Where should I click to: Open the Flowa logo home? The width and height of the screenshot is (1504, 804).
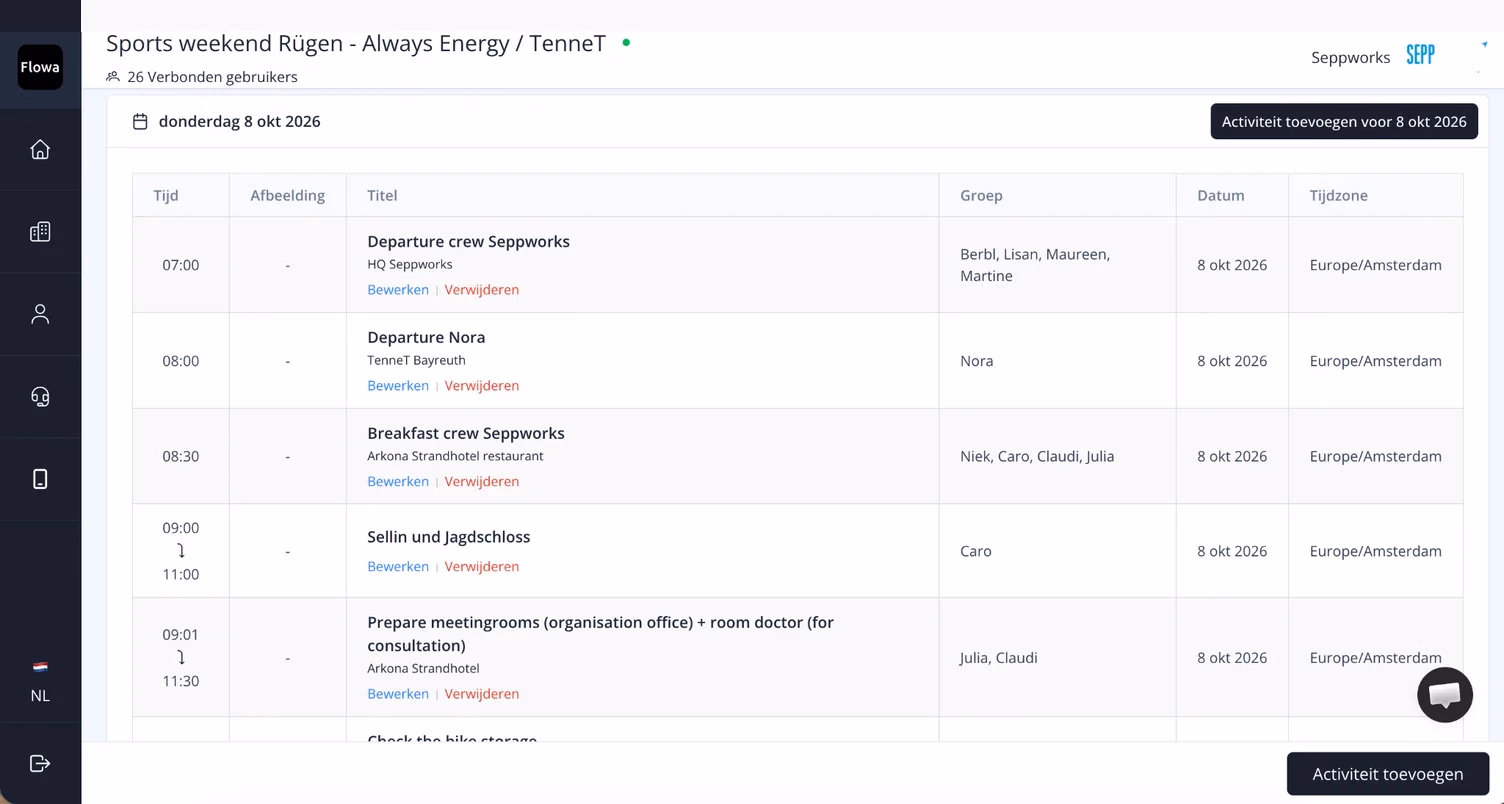[x=40, y=67]
